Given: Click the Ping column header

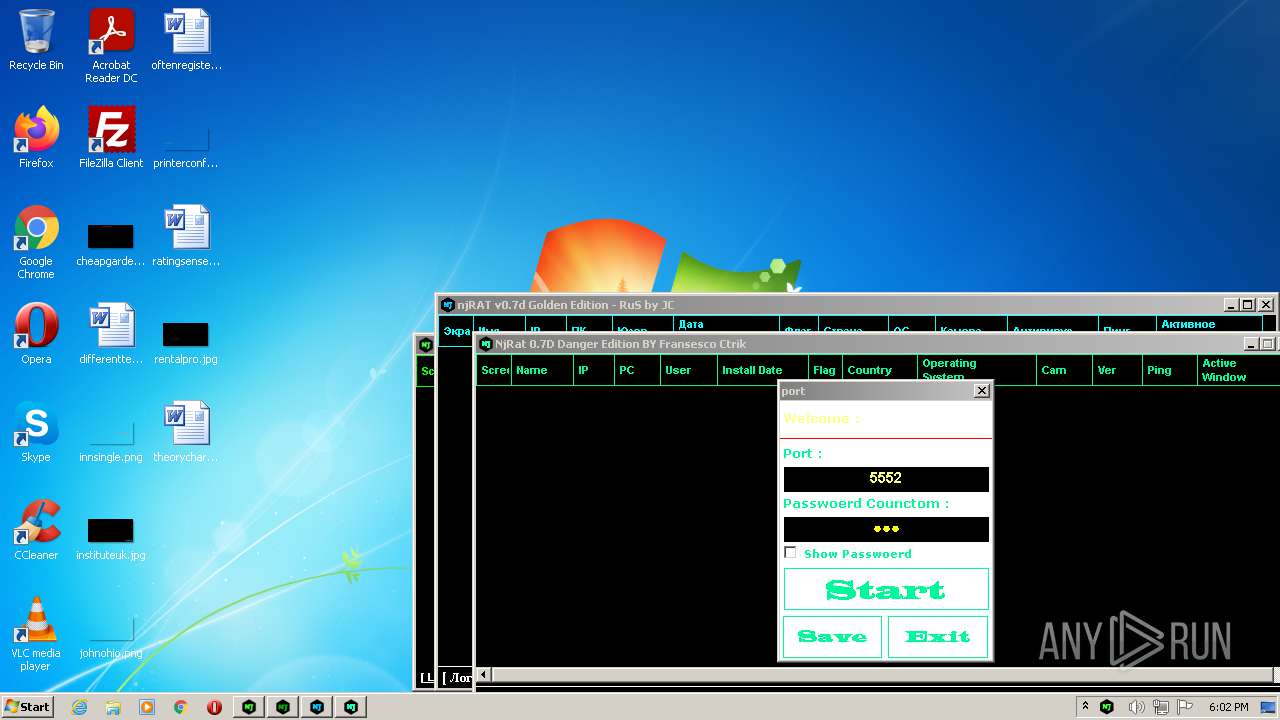Looking at the screenshot, I should tap(1170, 370).
